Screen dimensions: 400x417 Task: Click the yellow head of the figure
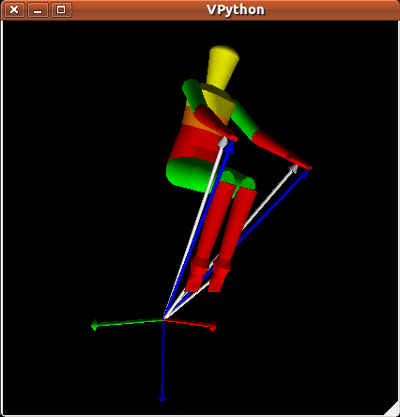(222, 68)
